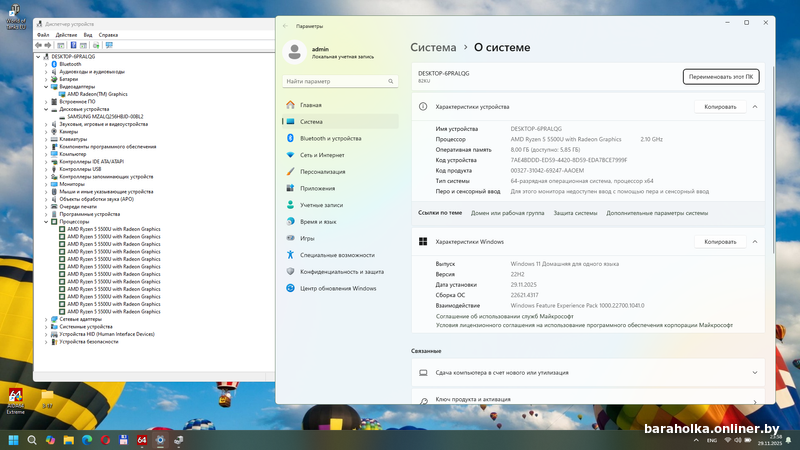
Task: Click the back arrow in Параметры window
Action: pyautogui.click(x=286, y=26)
